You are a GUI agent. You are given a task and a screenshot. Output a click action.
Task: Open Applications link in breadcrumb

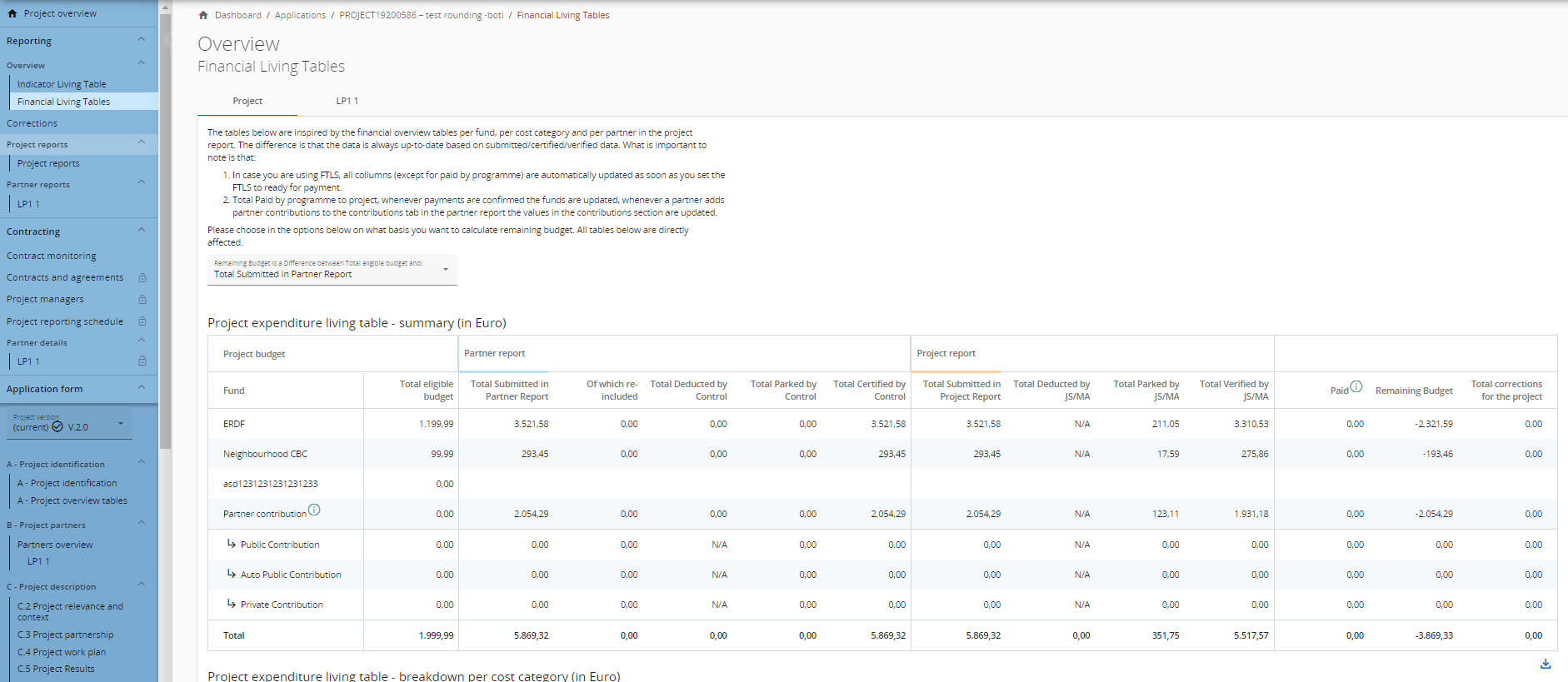300,15
